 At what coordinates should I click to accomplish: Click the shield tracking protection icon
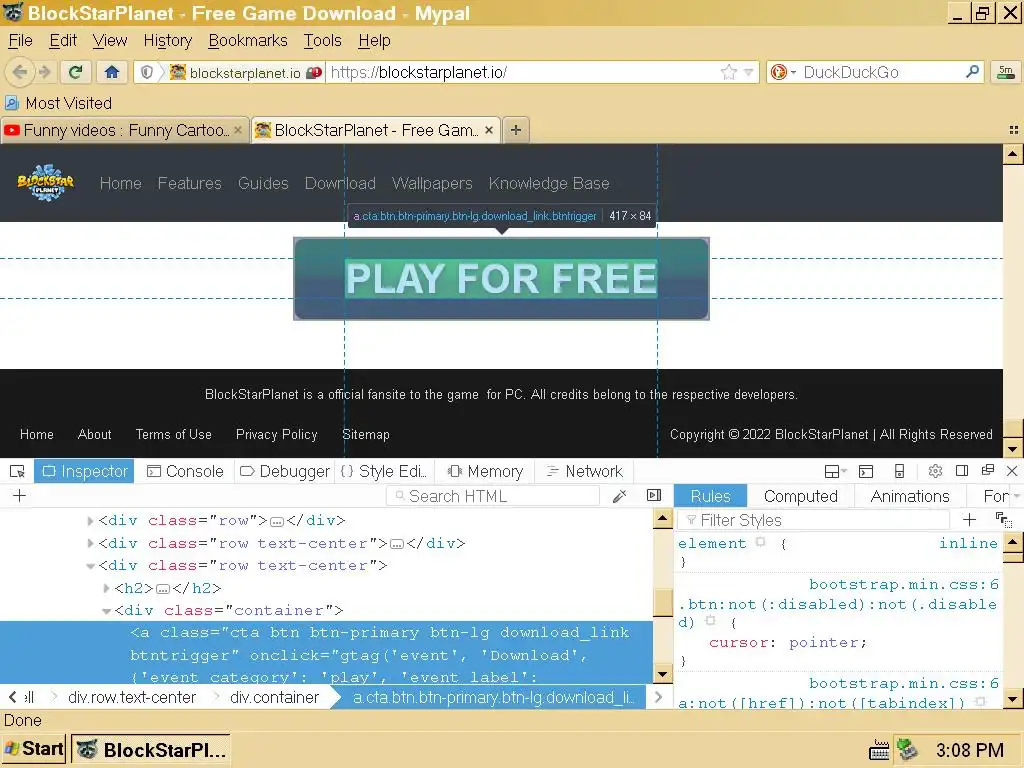[x=147, y=72]
